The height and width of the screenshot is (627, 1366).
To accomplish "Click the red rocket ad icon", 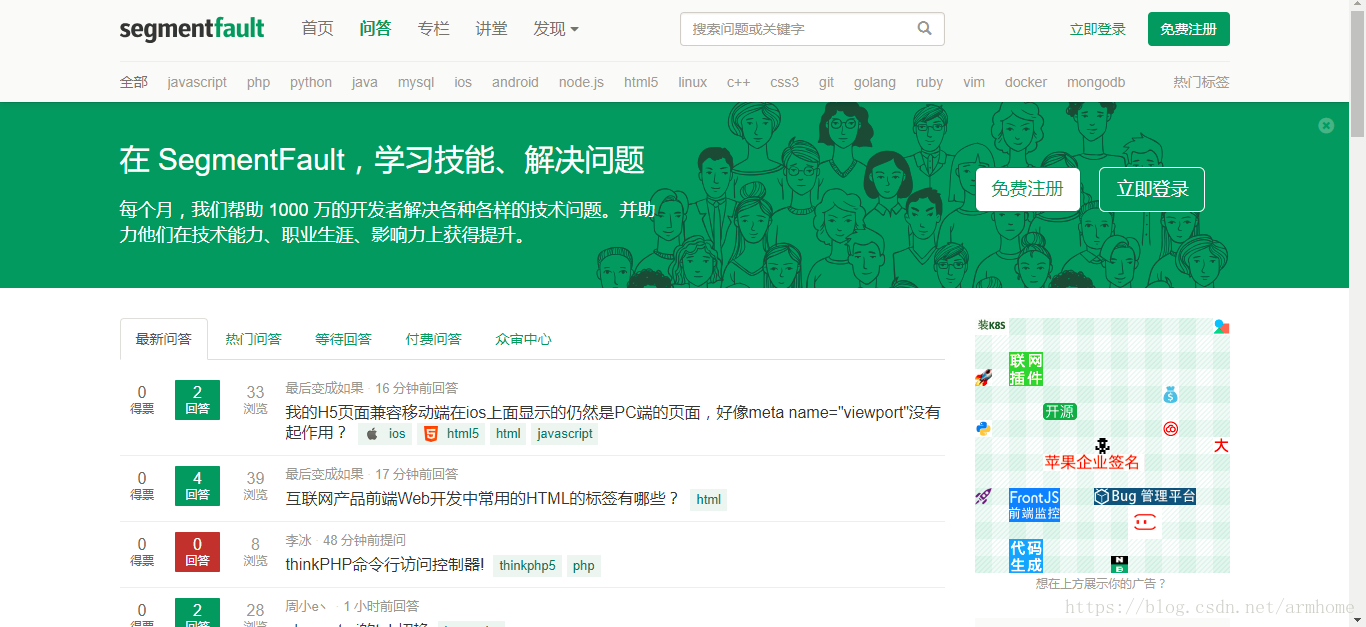I will click(x=983, y=378).
